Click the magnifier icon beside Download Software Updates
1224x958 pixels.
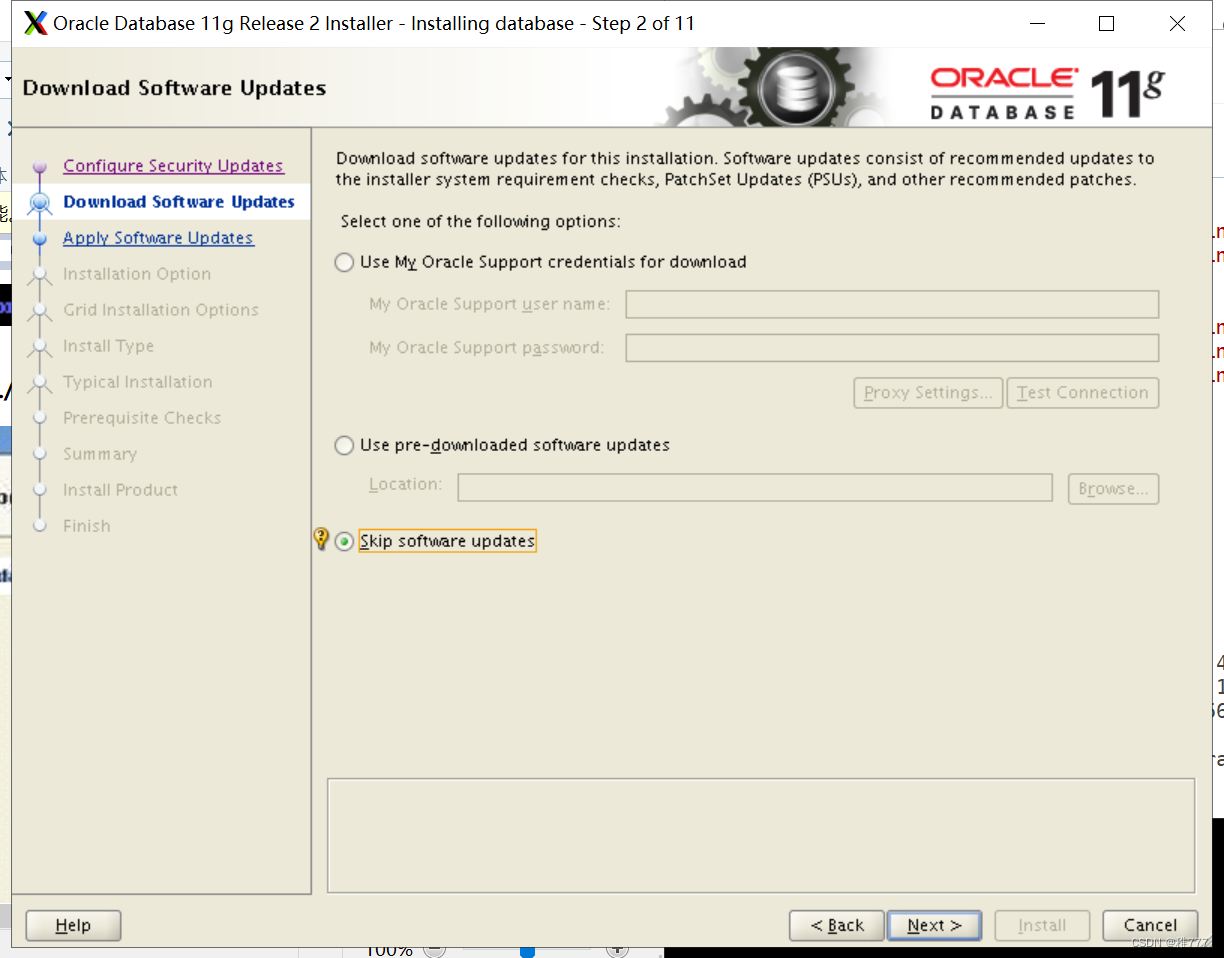[x=39, y=201]
